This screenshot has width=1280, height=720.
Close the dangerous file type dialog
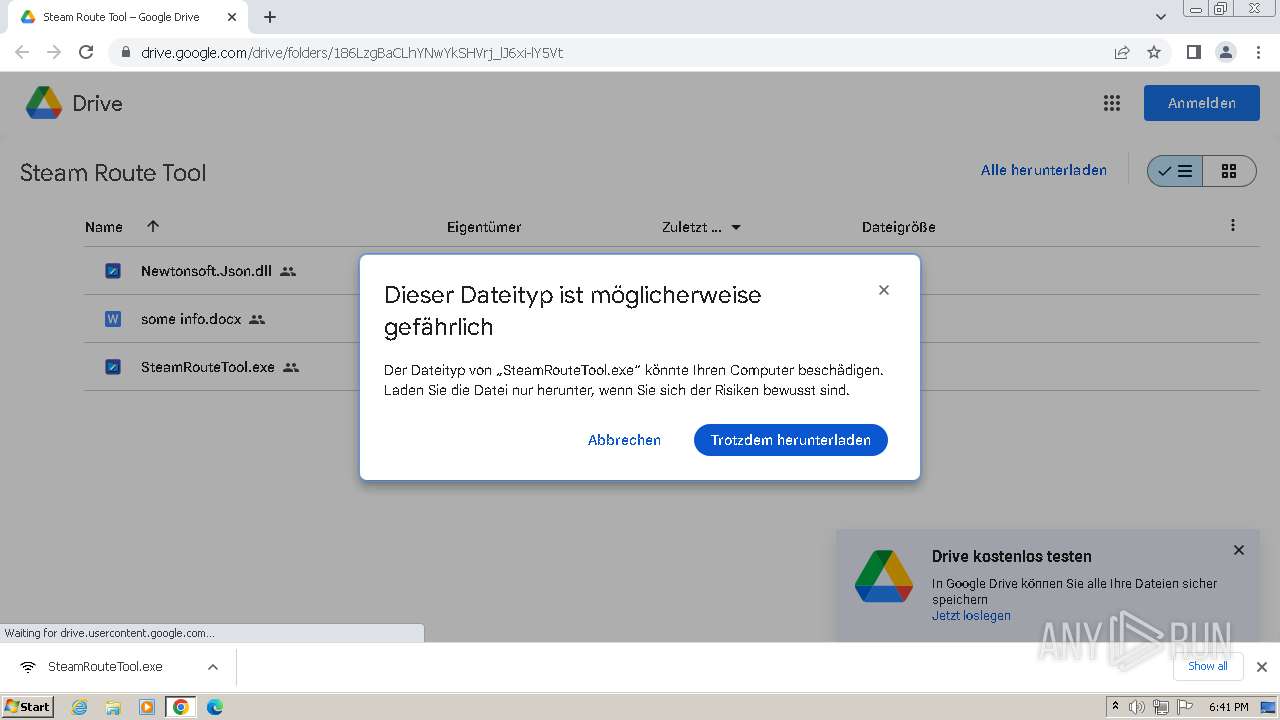[883, 290]
